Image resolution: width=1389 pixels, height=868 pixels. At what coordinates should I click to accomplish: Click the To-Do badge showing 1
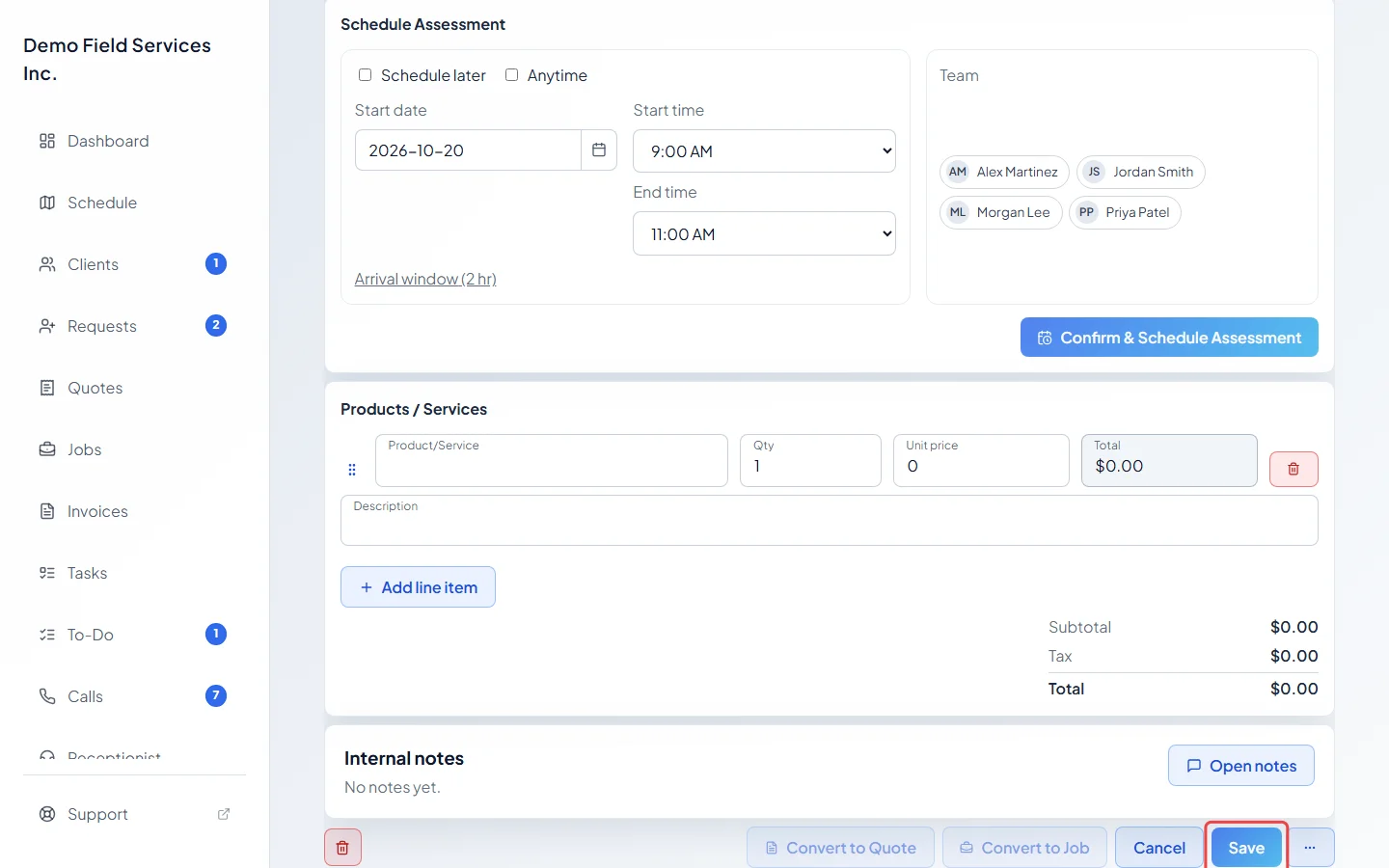tap(216, 634)
